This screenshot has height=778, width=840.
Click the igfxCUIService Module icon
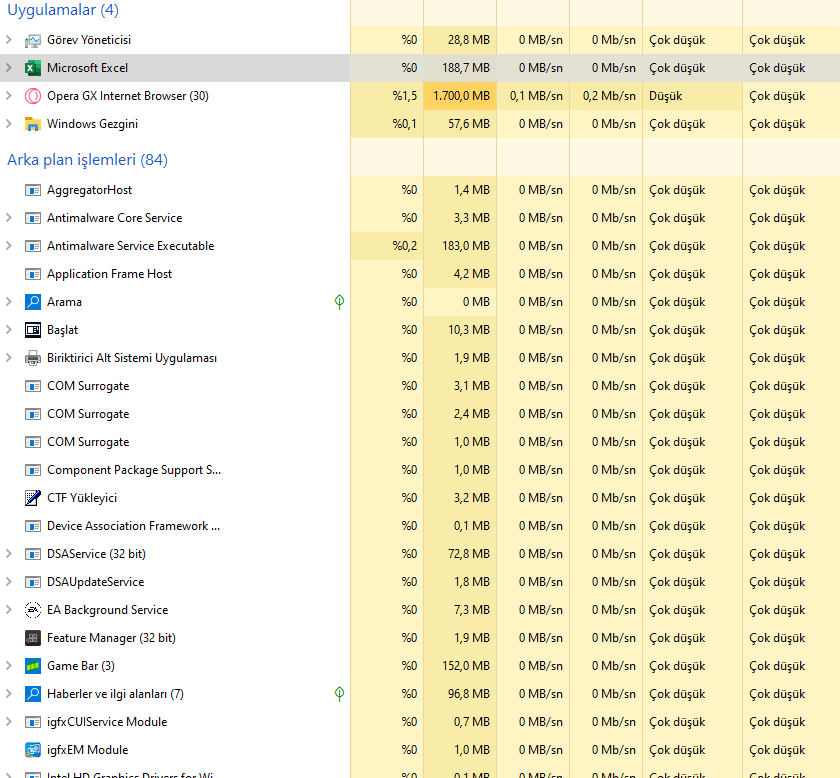tap(33, 722)
